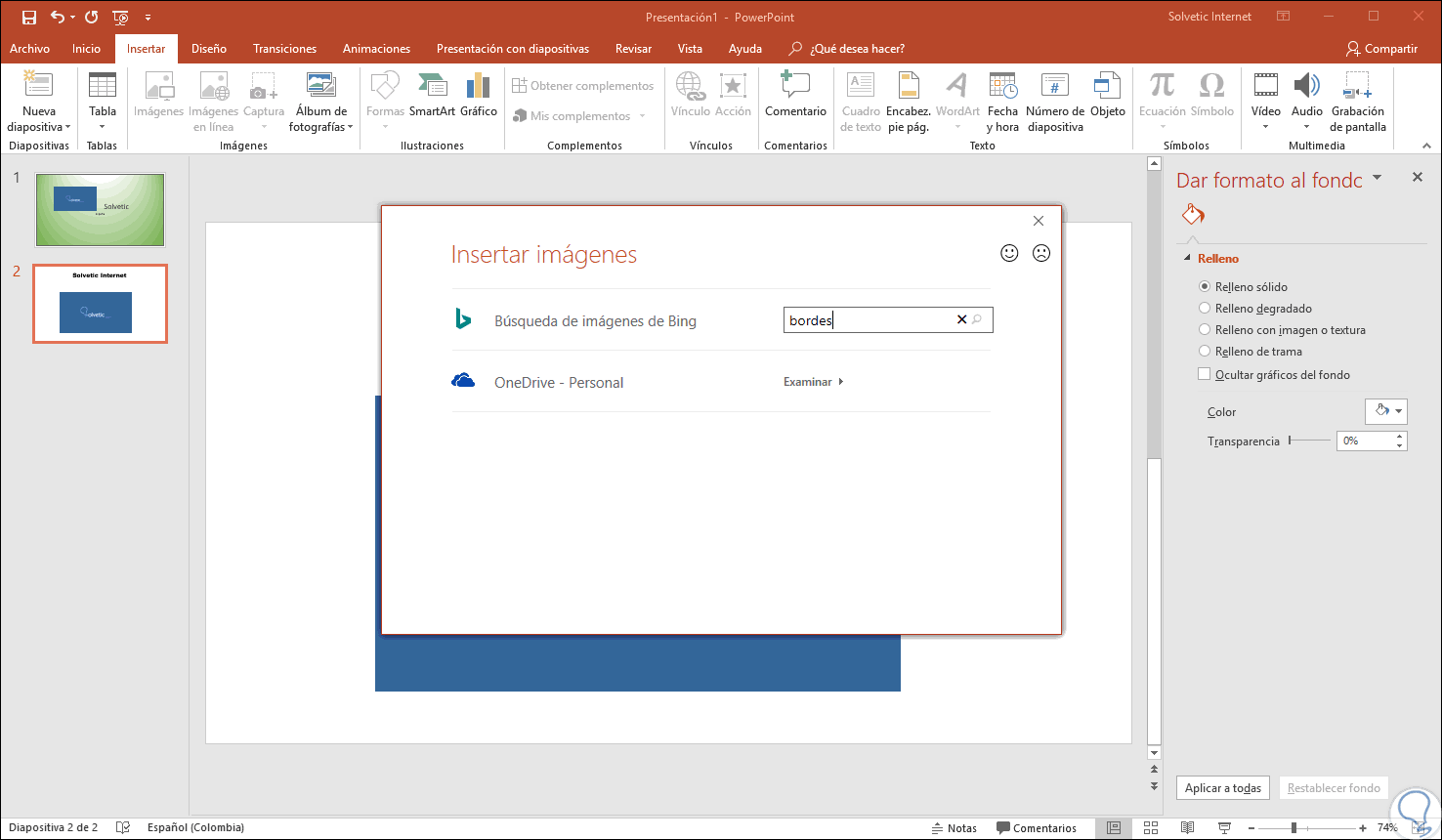The height and width of the screenshot is (840, 1442).
Task: Open the Audio dropdown
Action: (x=1307, y=126)
